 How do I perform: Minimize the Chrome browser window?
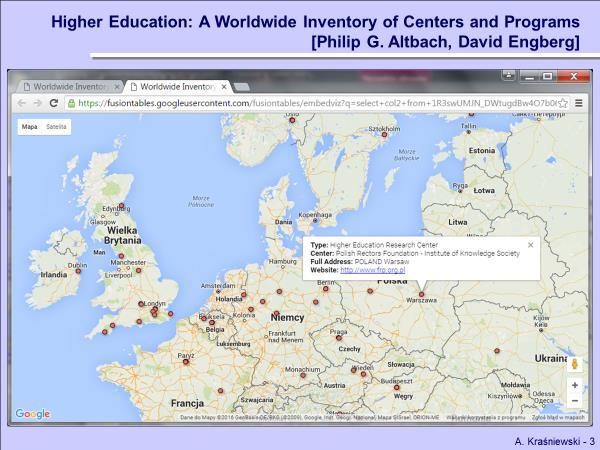(x=530, y=76)
